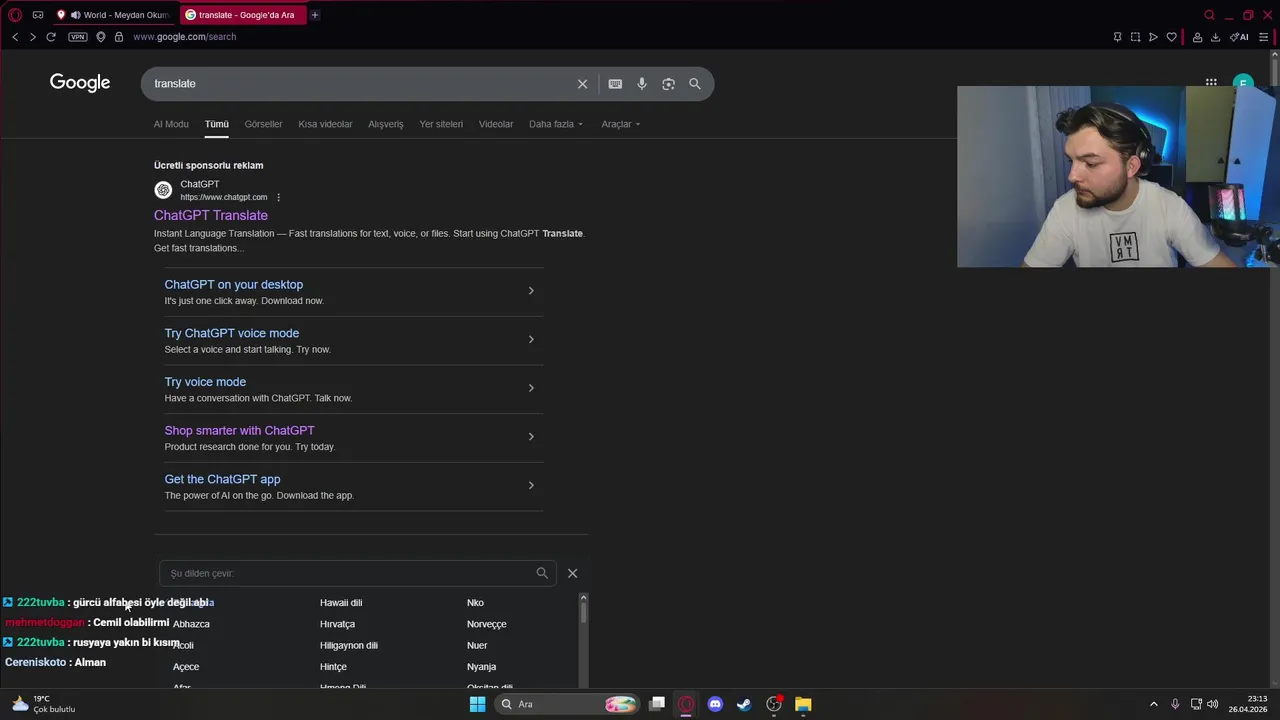The height and width of the screenshot is (720, 1280).
Task: Bookmark page with heart icon
Action: [x=1171, y=37]
